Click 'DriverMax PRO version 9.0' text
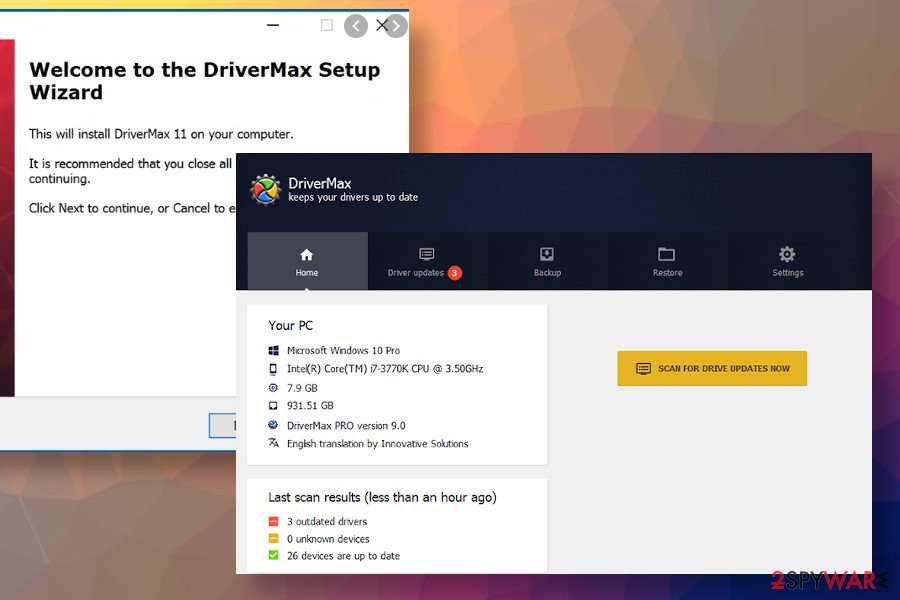 point(346,425)
